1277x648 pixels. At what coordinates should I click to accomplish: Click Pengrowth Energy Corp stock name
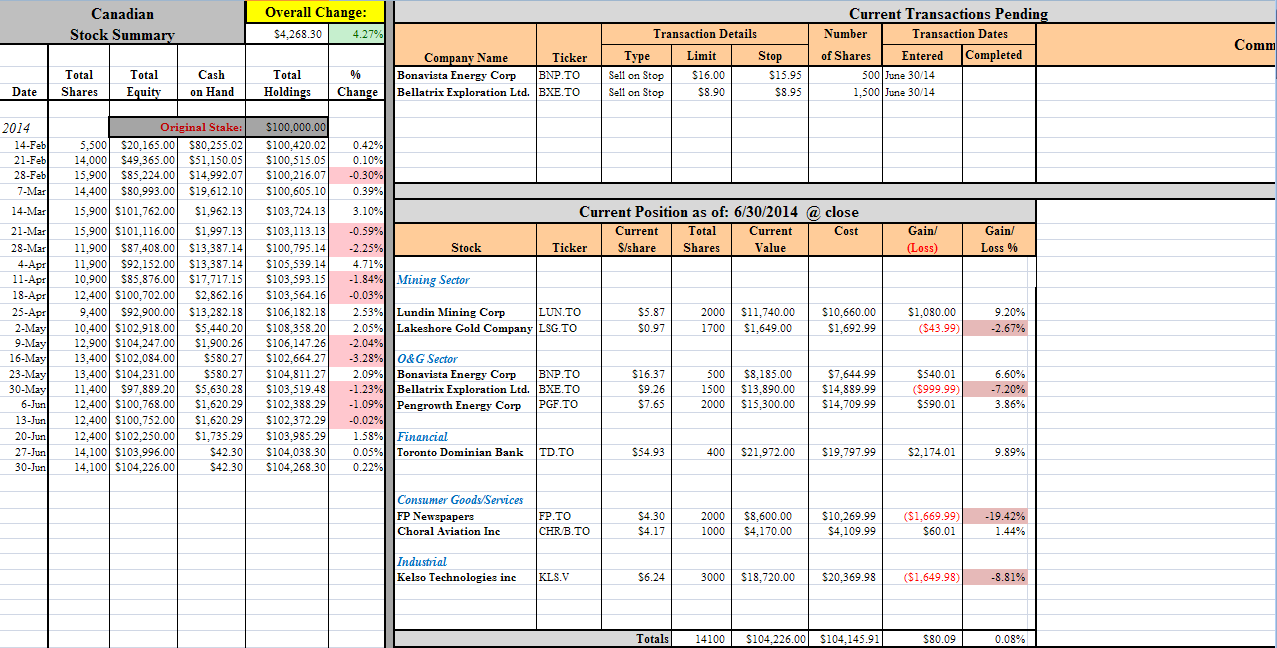pos(459,405)
